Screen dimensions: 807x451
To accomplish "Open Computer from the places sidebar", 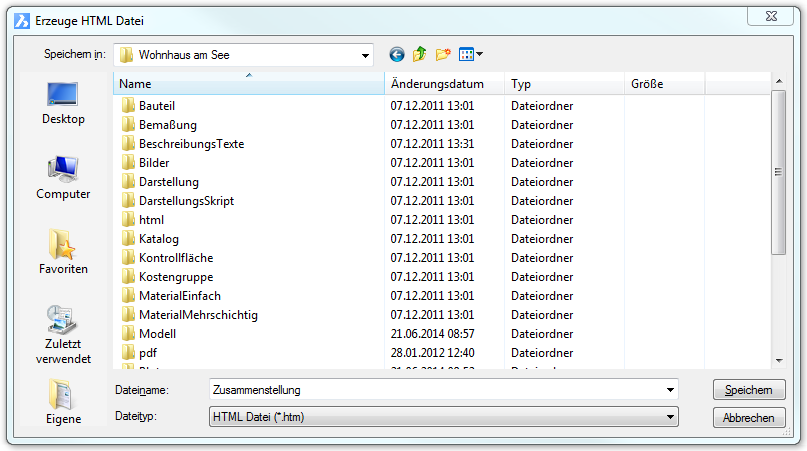I will tap(63, 178).
